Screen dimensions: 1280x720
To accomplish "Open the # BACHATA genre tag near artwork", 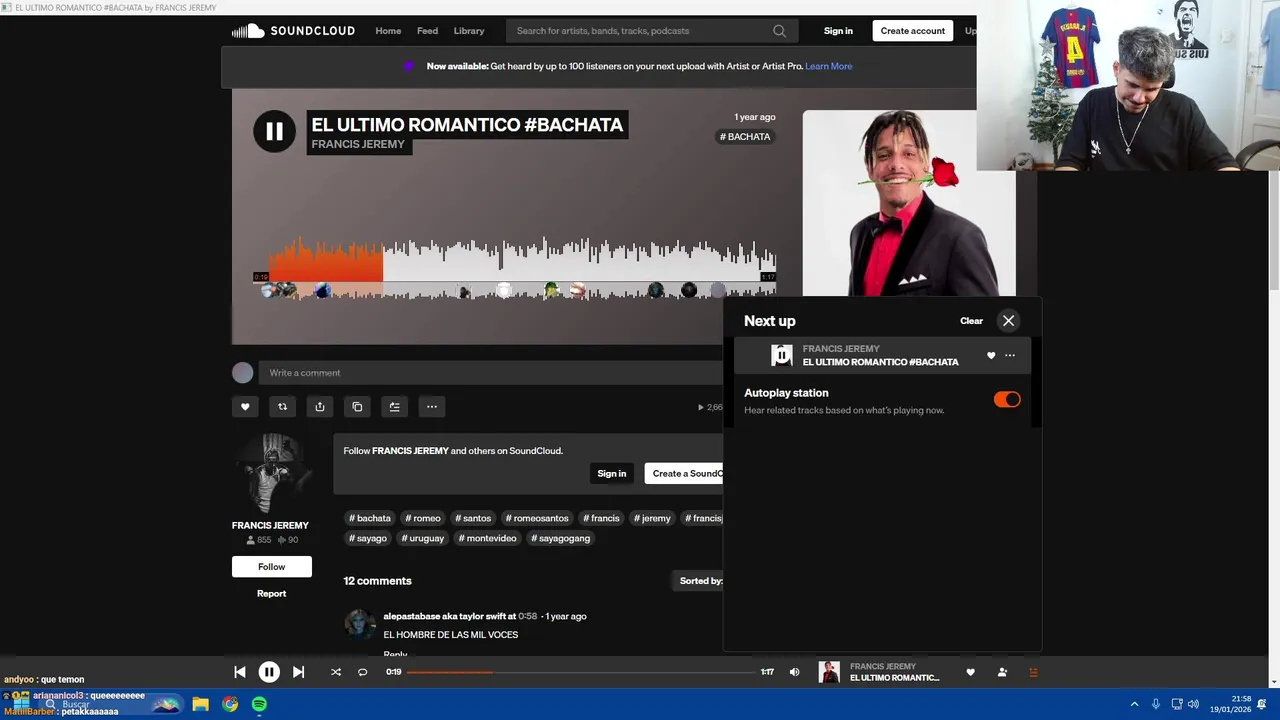I will point(745,137).
